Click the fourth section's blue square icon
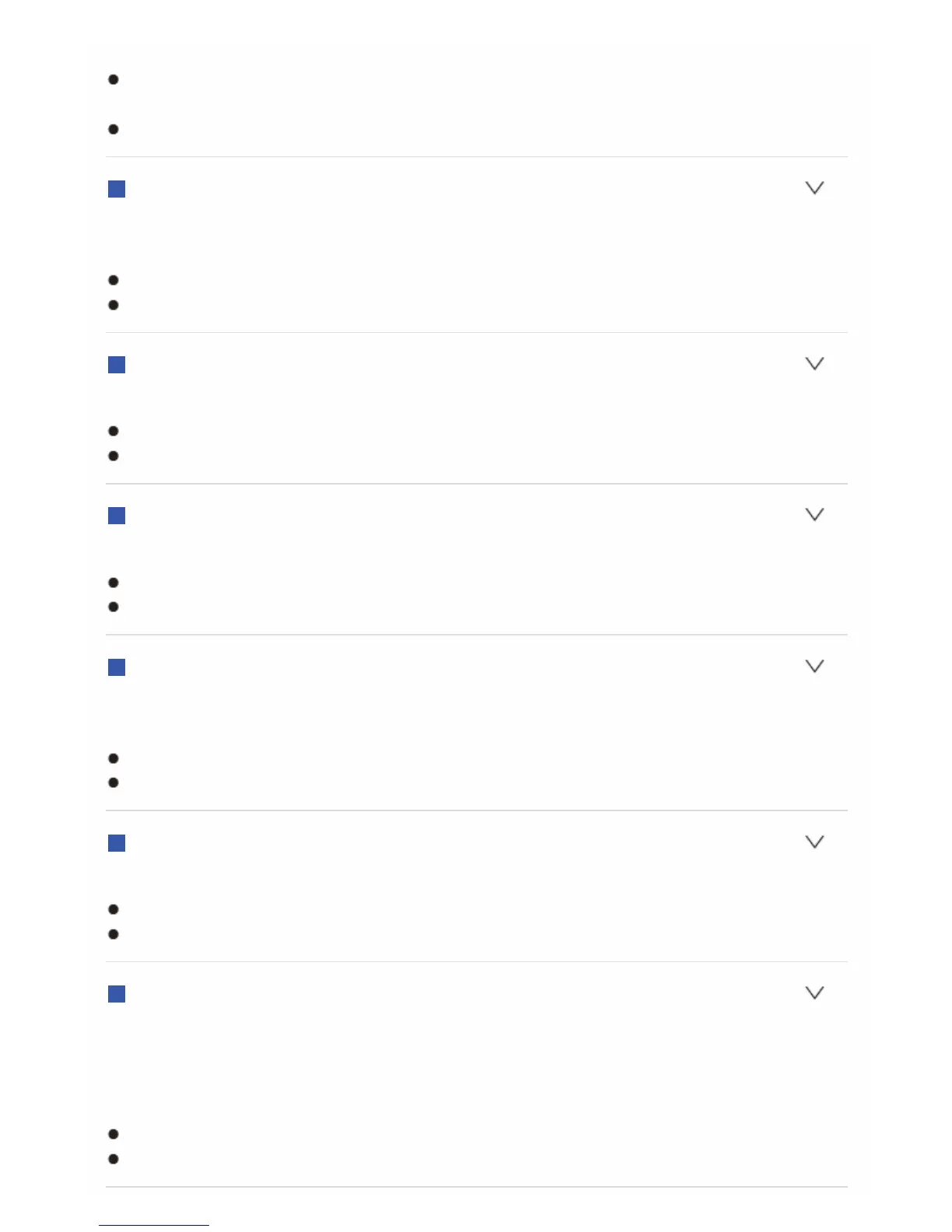The width and height of the screenshot is (952, 1232). 117,667
